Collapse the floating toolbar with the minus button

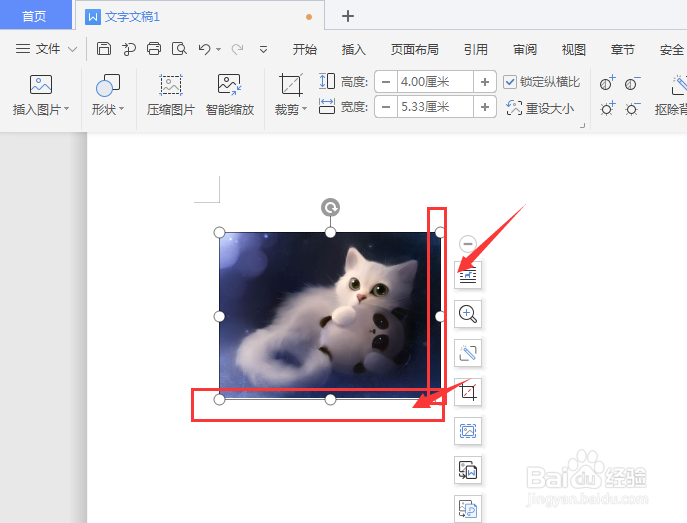(468, 244)
